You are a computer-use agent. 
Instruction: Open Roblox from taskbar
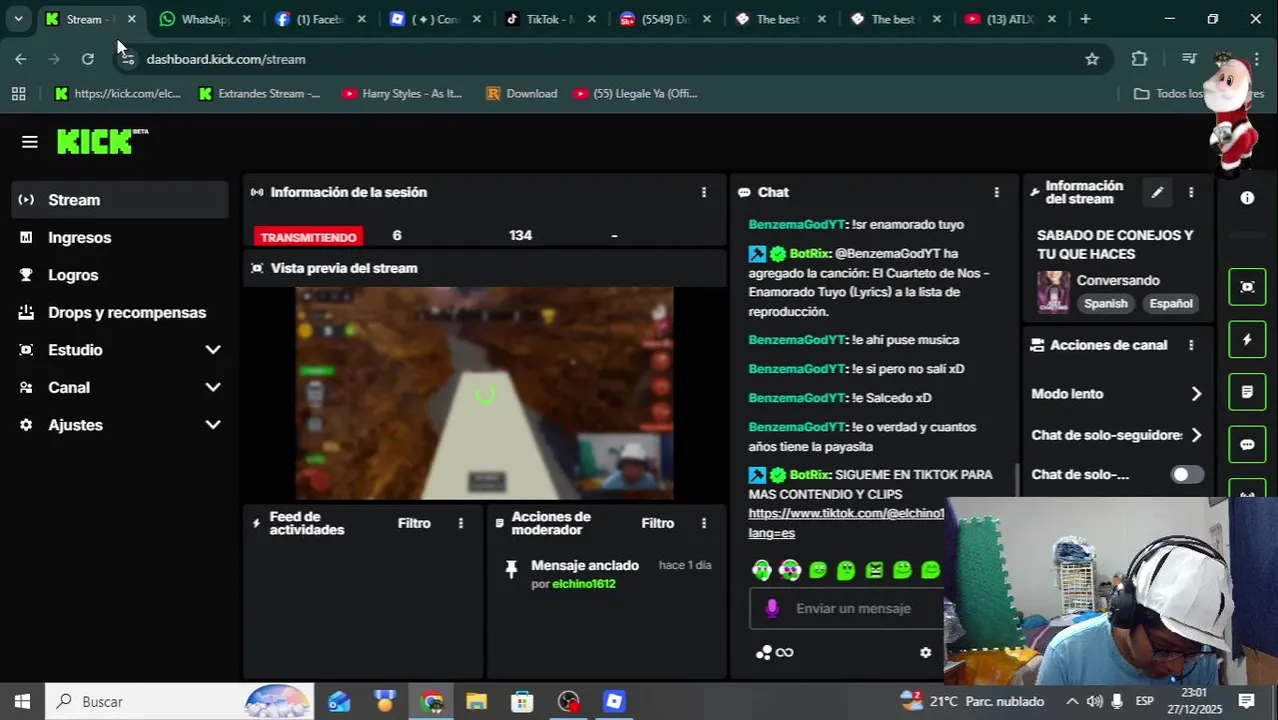point(614,701)
